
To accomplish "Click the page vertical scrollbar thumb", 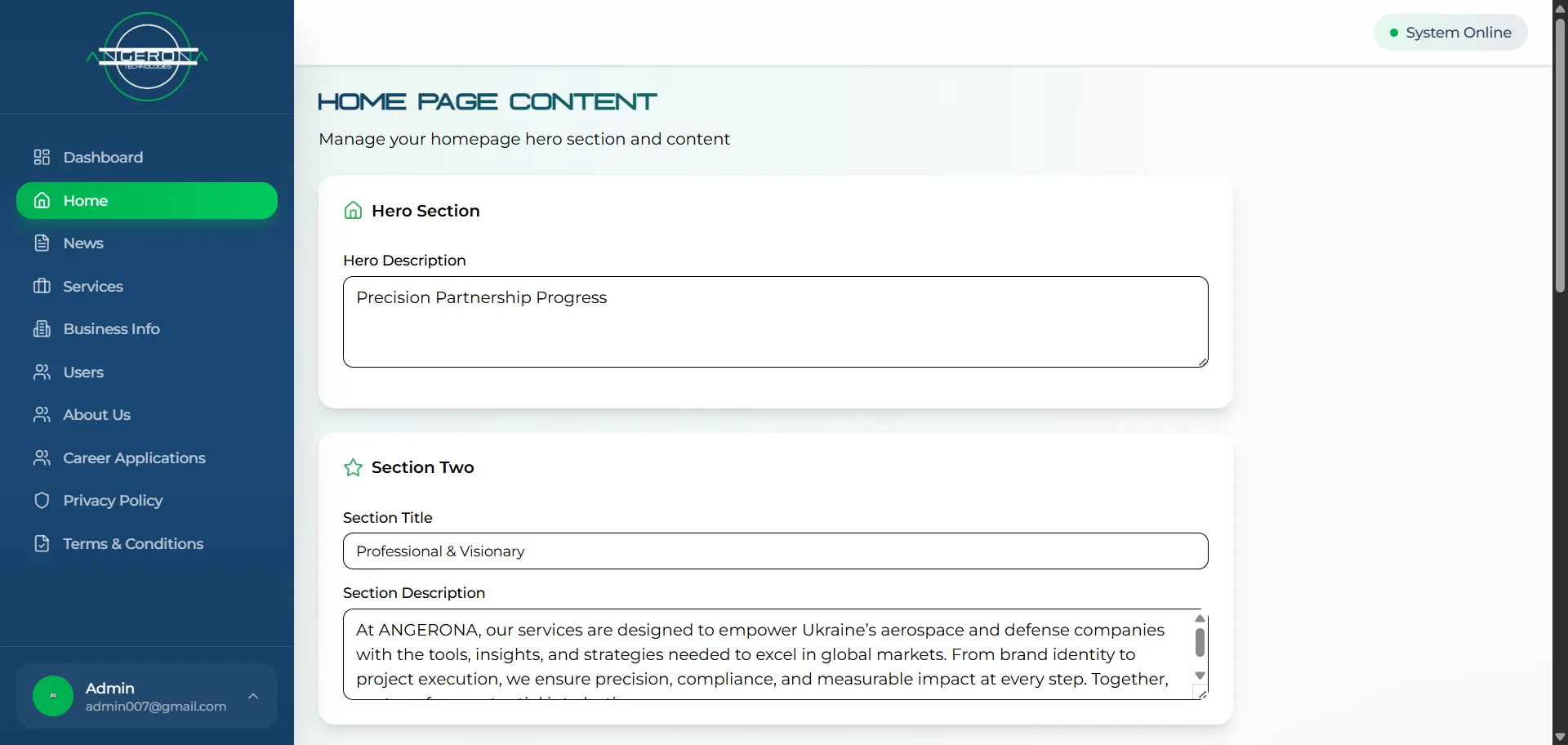I will [x=1560, y=155].
